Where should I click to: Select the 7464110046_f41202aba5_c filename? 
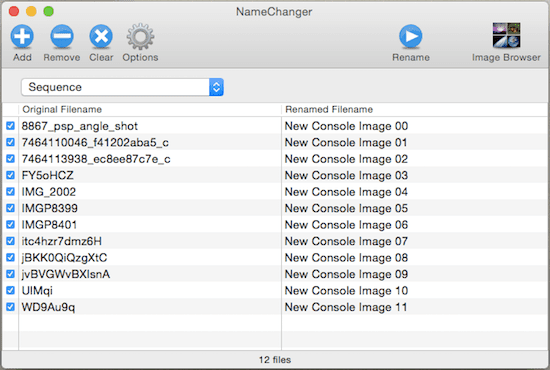(x=95, y=143)
